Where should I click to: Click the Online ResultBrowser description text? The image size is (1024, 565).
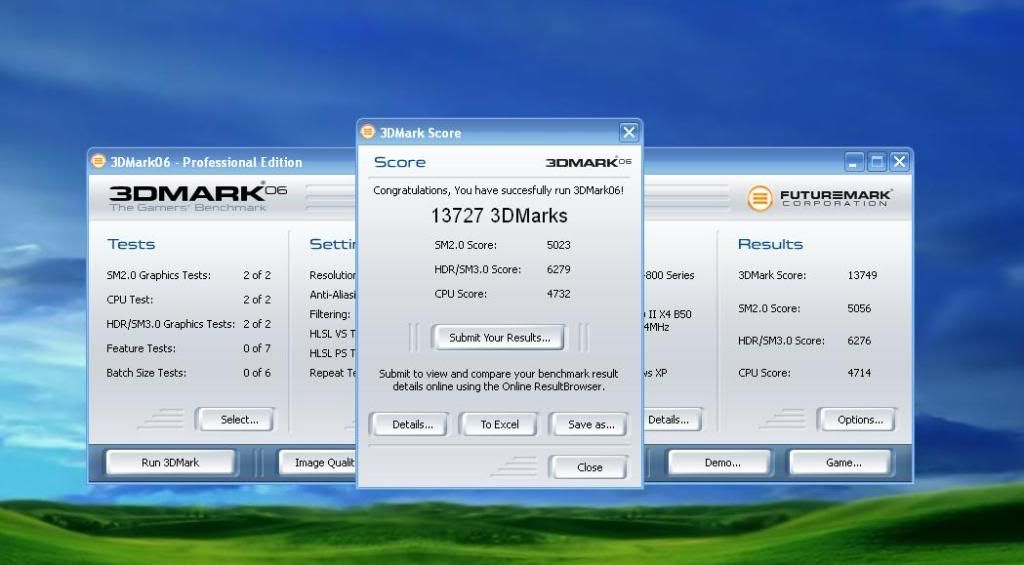tap(498, 380)
